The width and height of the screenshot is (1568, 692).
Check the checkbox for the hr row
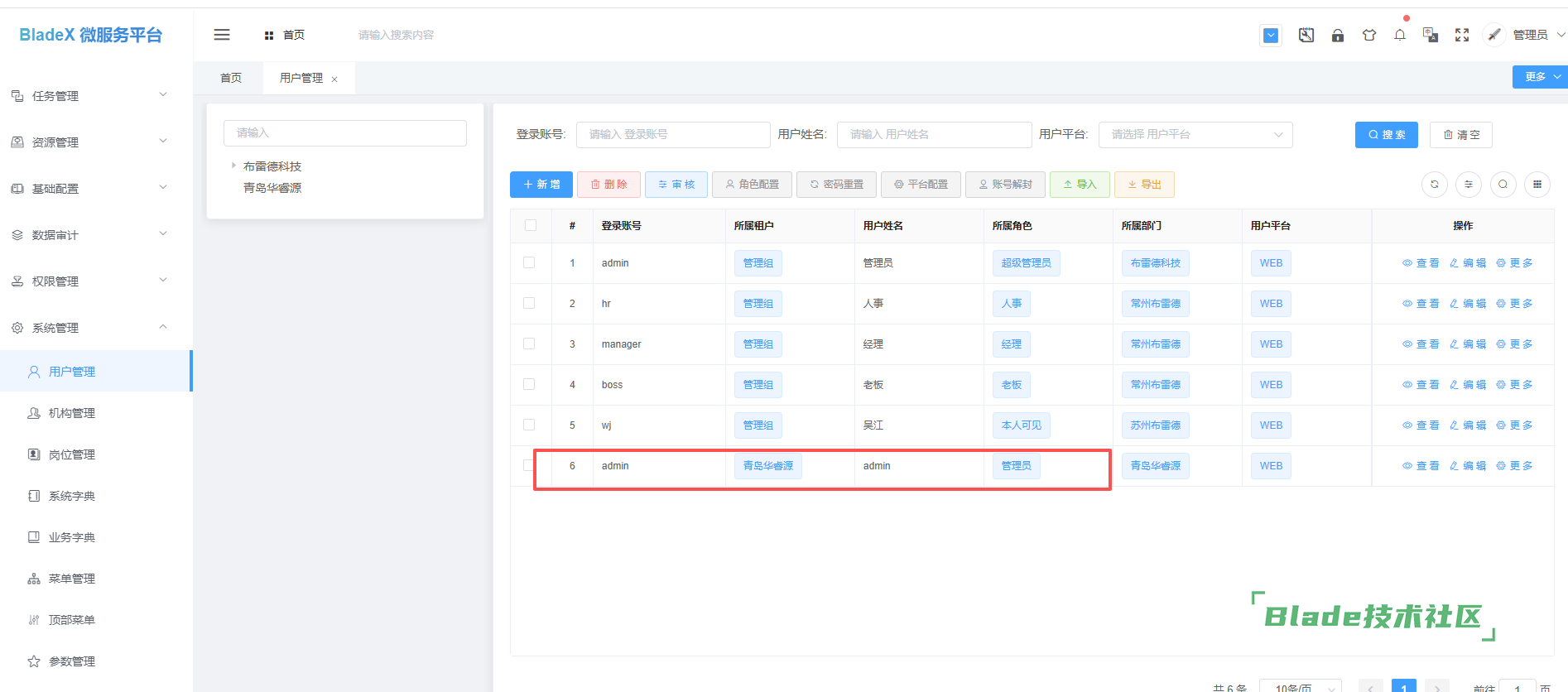tap(529, 304)
